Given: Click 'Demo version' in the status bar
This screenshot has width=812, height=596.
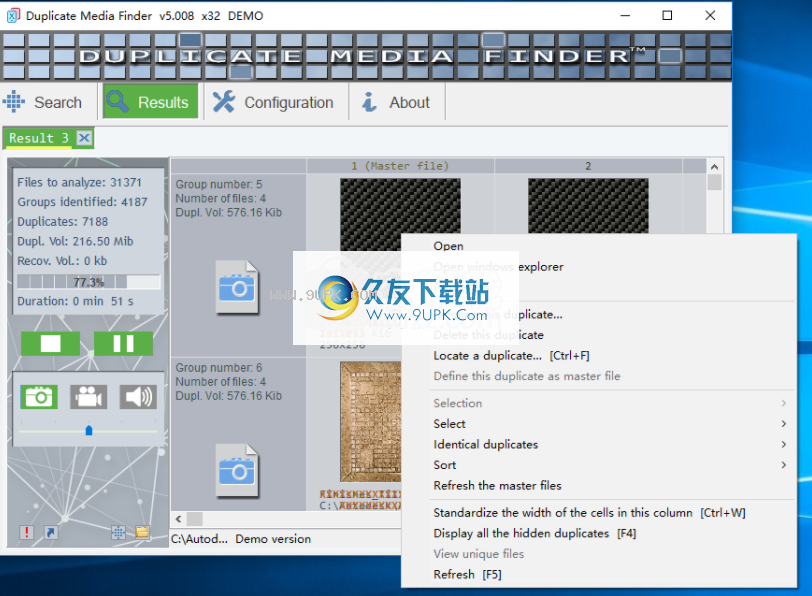Looking at the screenshot, I should [x=273, y=539].
